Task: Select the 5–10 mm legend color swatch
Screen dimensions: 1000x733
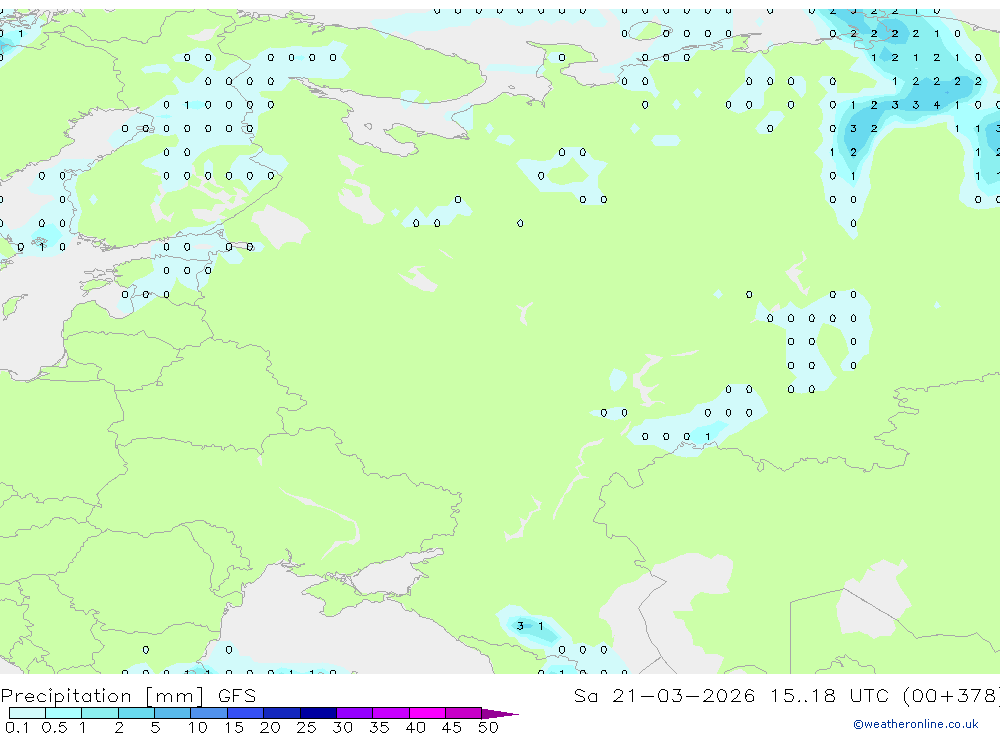Action: click(173, 713)
